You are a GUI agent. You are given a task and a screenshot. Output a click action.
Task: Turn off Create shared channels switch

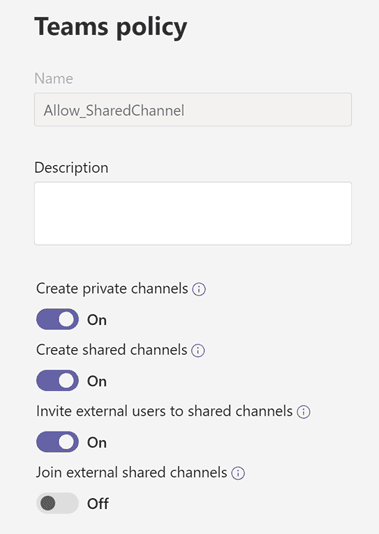click(x=57, y=381)
